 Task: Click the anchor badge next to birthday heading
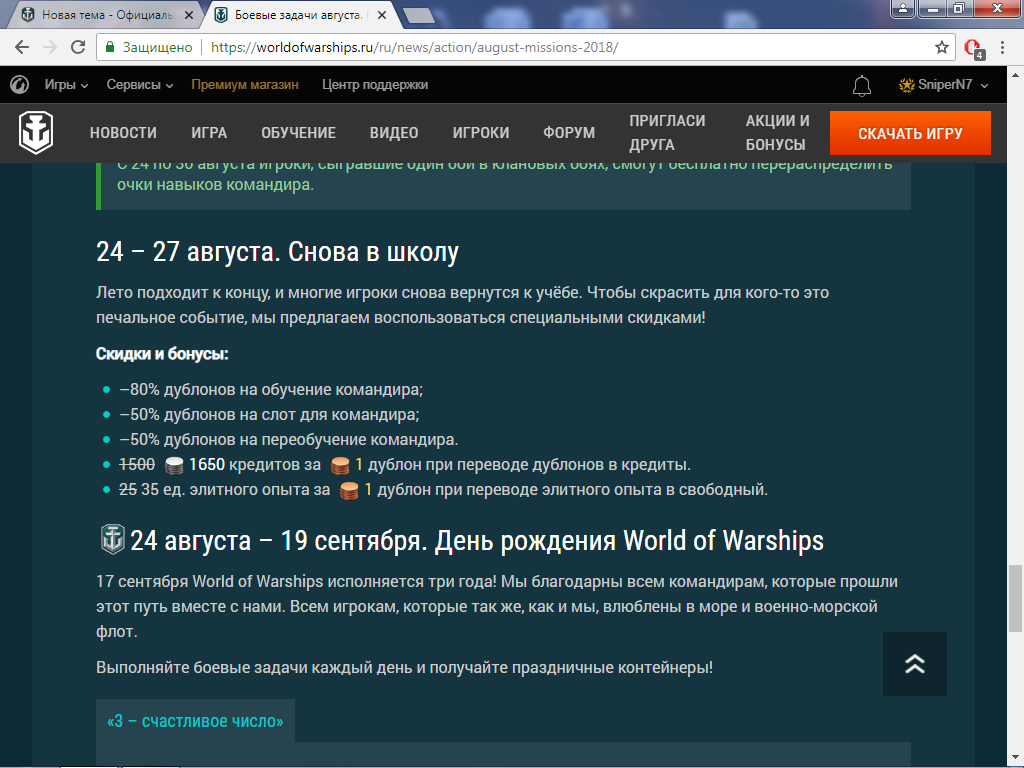pyautogui.click(x=112, y=539)
